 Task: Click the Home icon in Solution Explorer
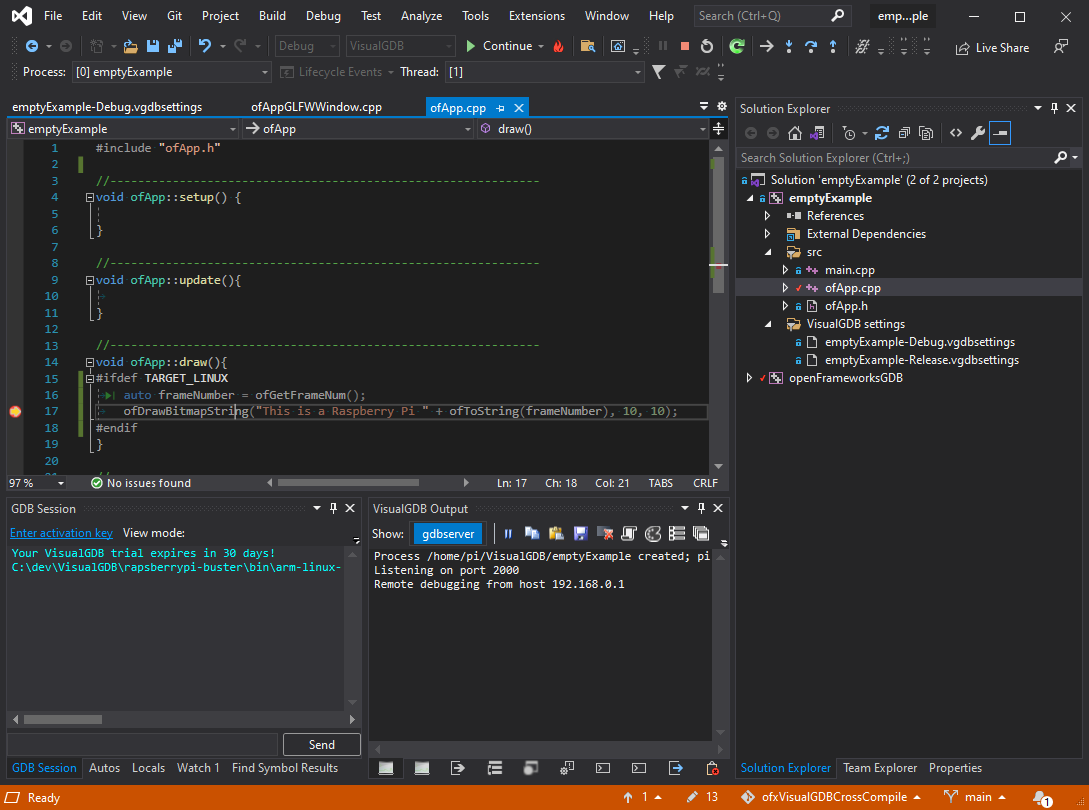[x=795, y=133]
